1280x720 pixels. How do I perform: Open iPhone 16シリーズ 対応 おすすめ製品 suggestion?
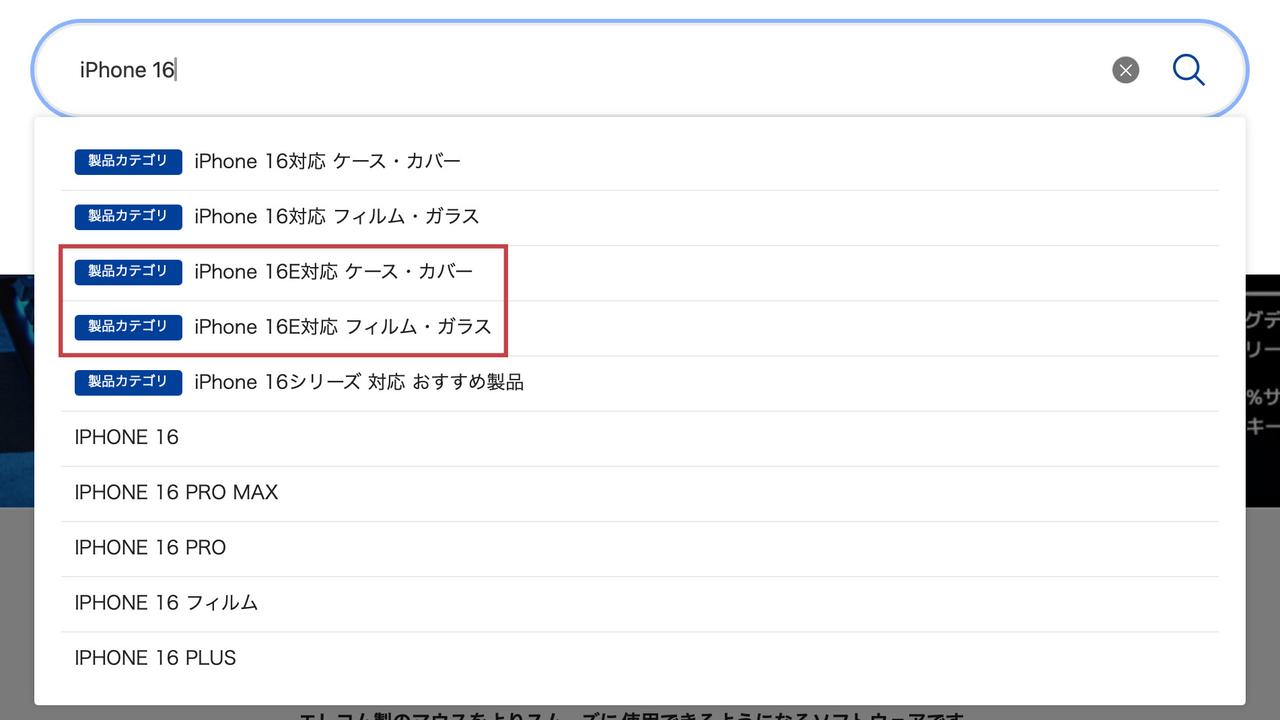coord(640,382)
